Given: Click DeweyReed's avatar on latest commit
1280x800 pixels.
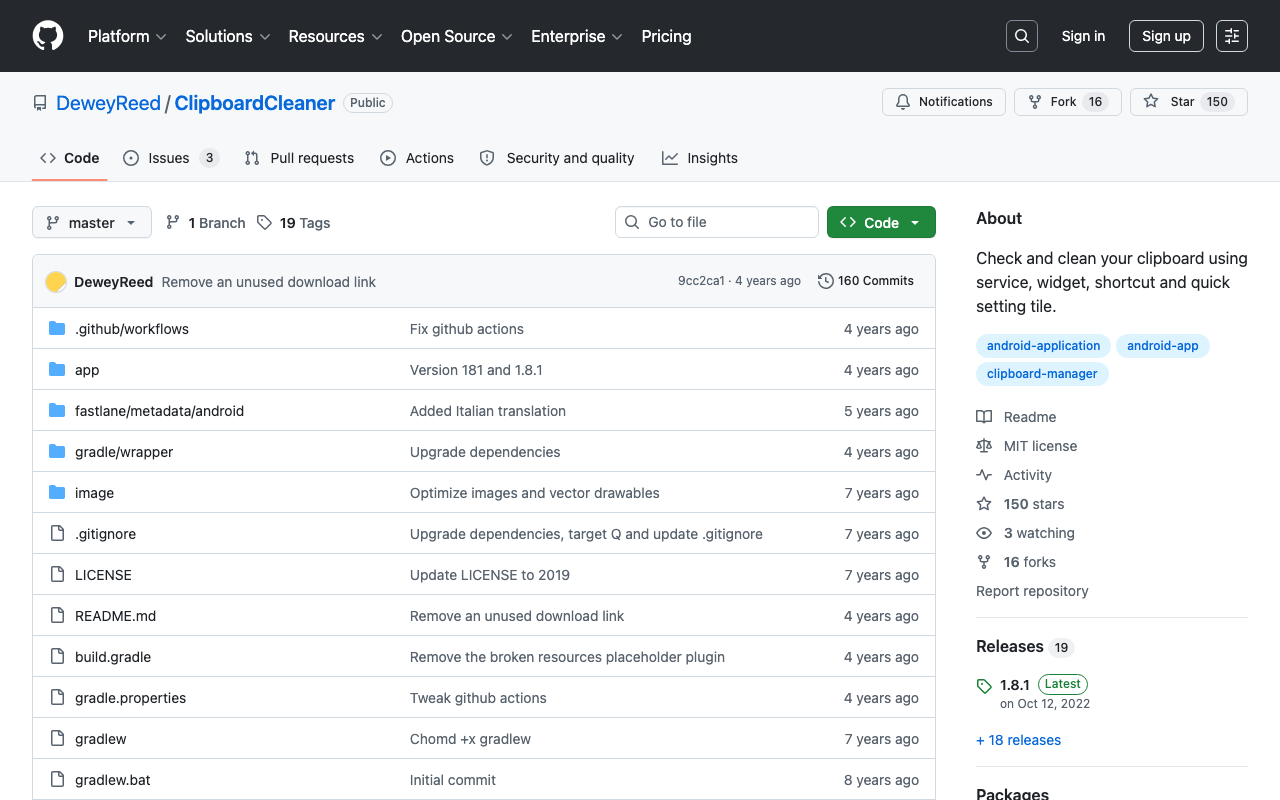Looking at the screenshot, I should pyautogui.click(x=56, y=282).
